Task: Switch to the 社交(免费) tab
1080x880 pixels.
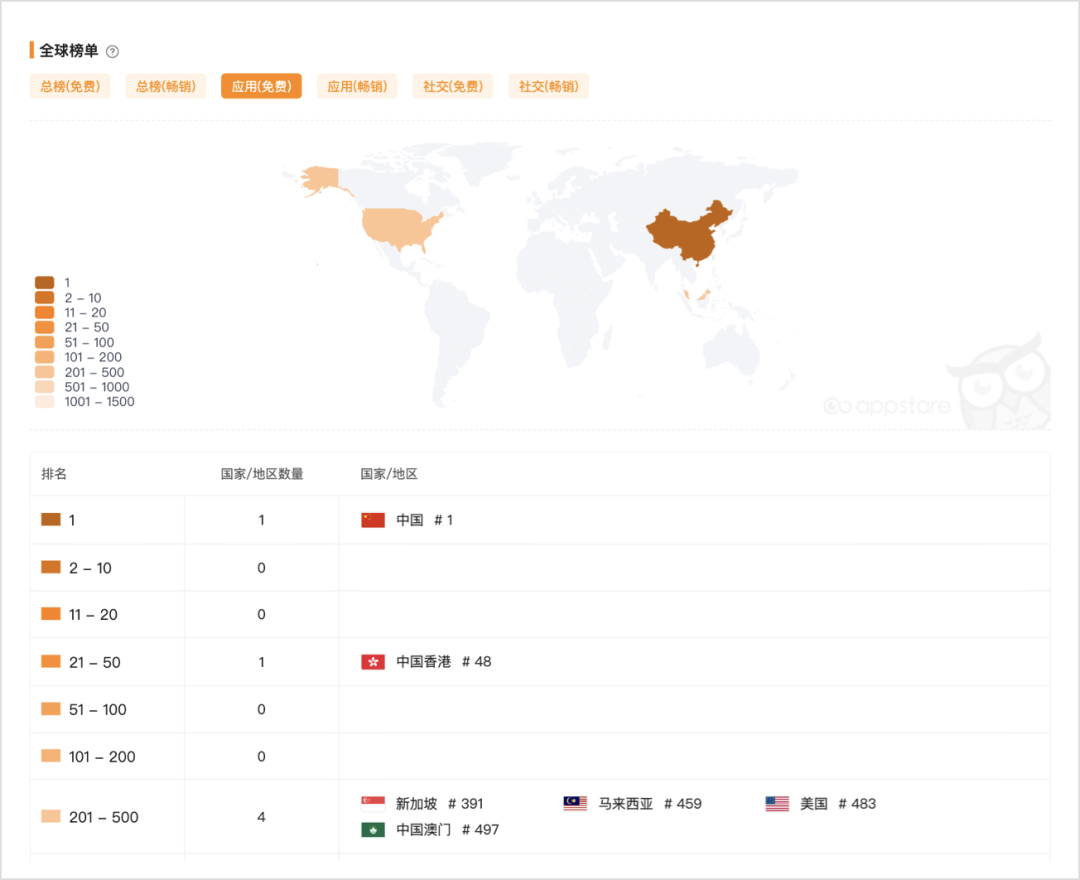Action: click(x=453, y=86)
